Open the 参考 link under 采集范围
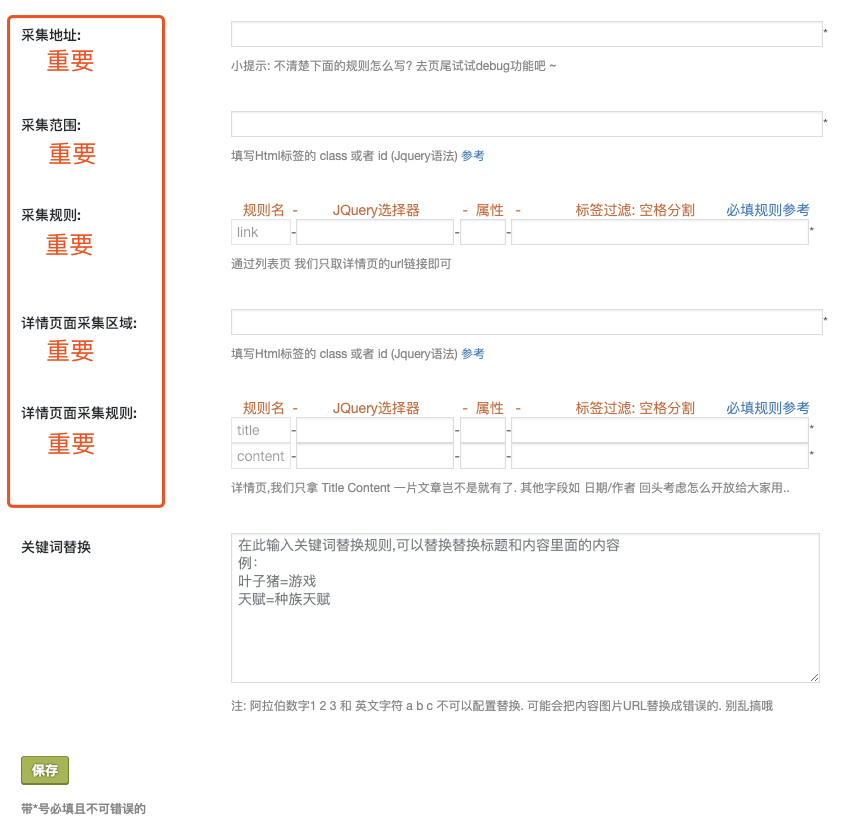The image size is (841, 823). (473, 156)
